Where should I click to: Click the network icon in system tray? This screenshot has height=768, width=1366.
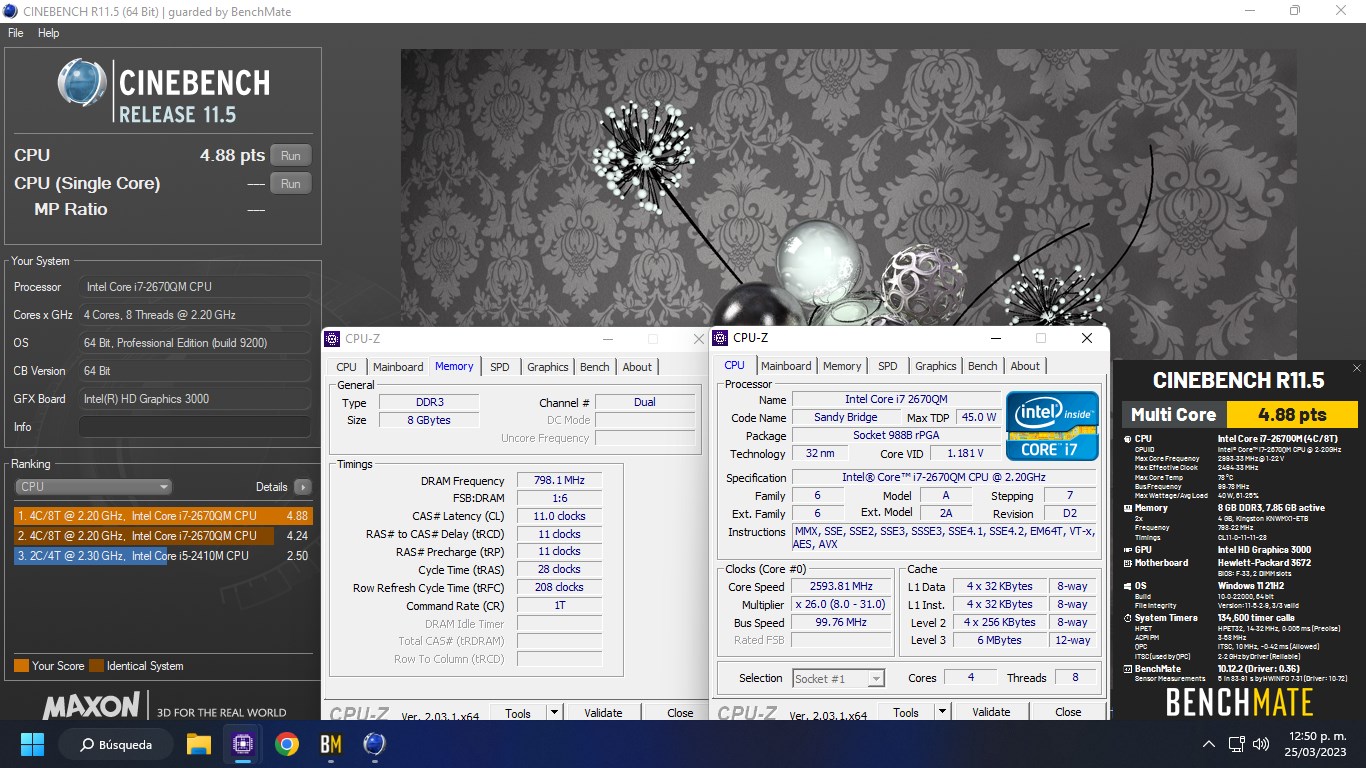tap(1238, 744)
